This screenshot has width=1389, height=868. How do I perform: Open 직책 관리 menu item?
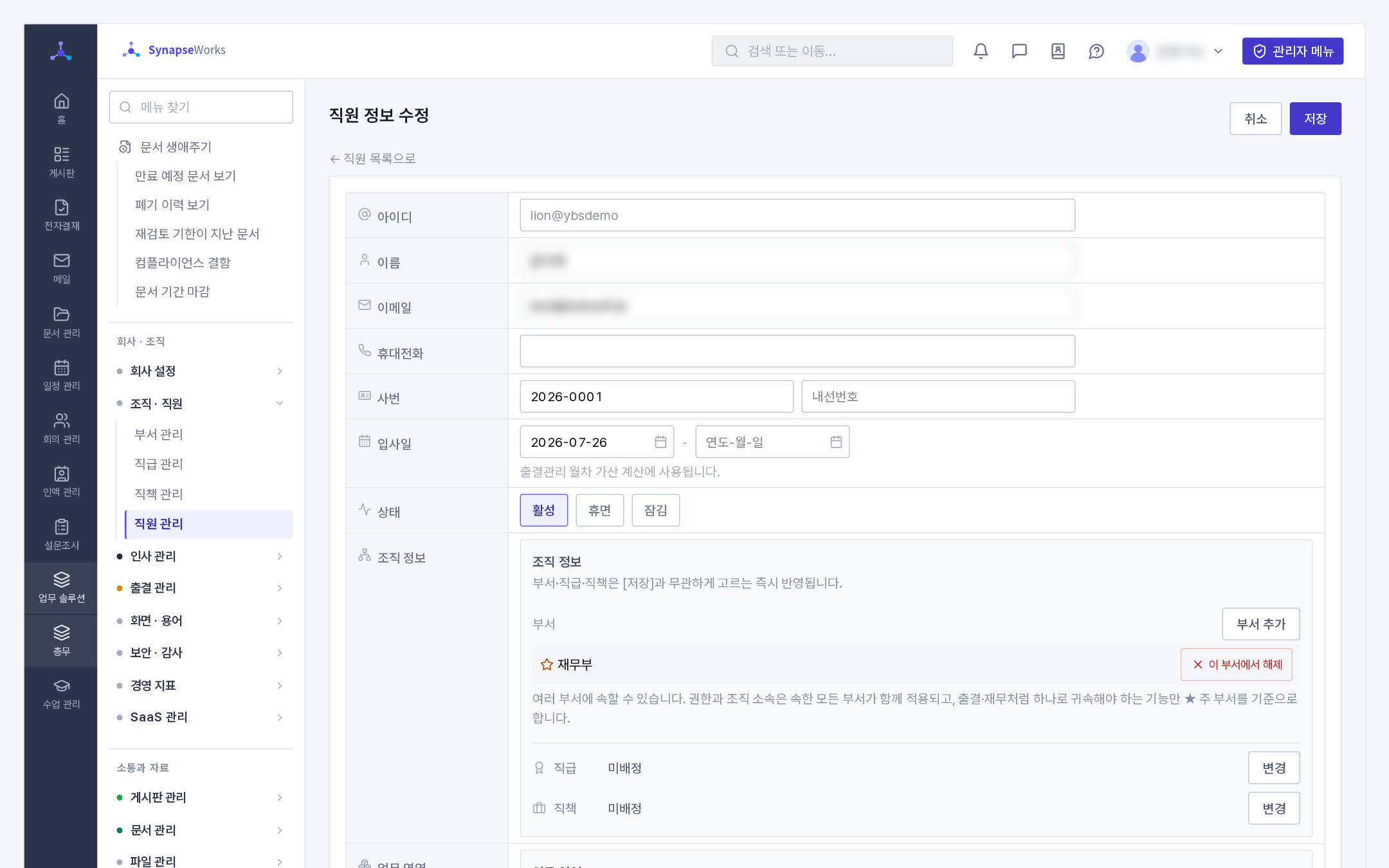209,494
